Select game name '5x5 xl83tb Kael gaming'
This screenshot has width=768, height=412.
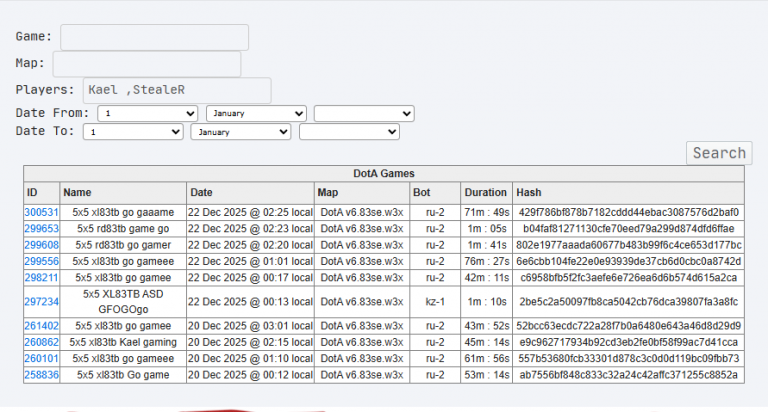[123, 342]
